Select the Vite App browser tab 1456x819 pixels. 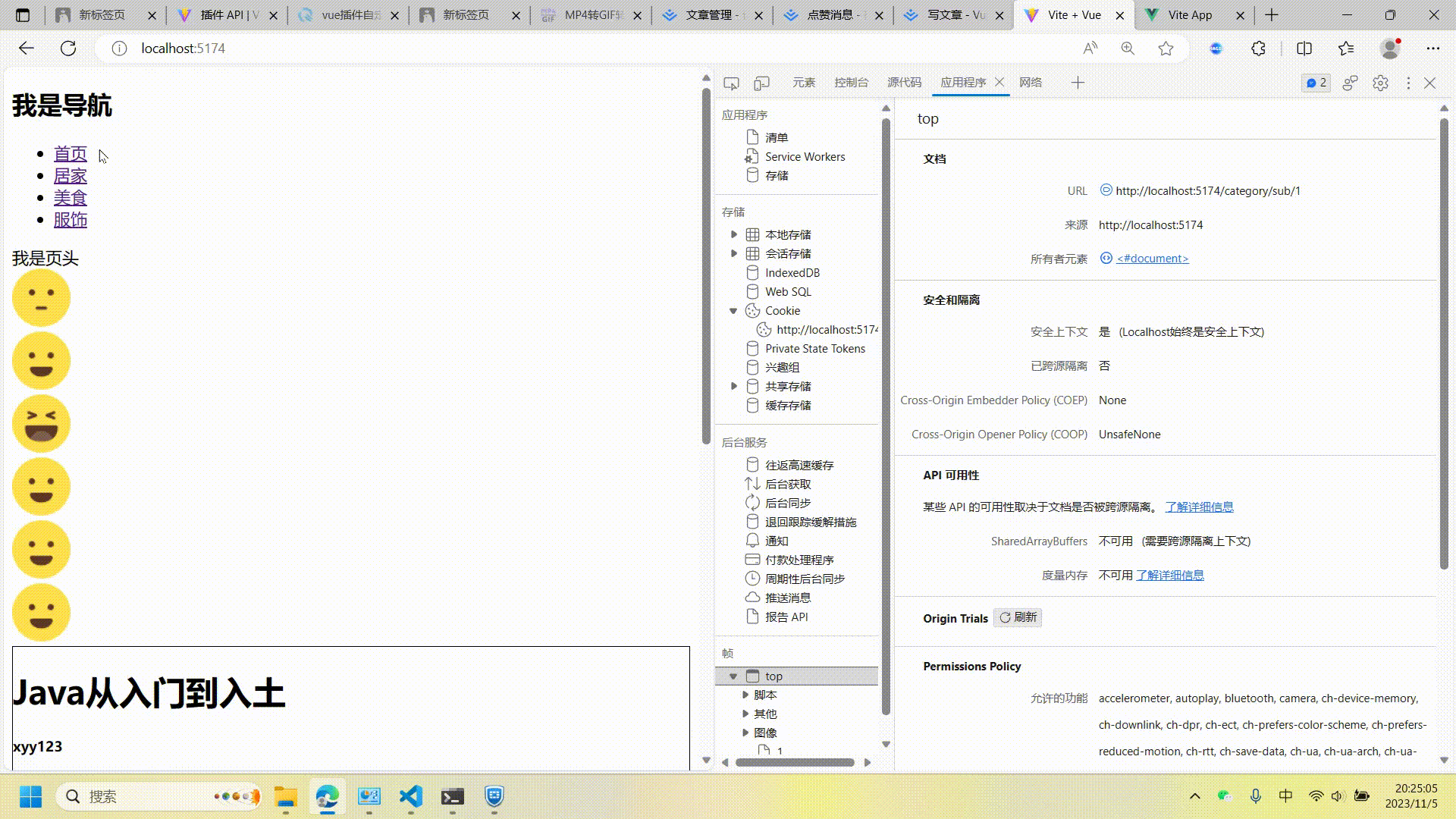pos(1189,14)
